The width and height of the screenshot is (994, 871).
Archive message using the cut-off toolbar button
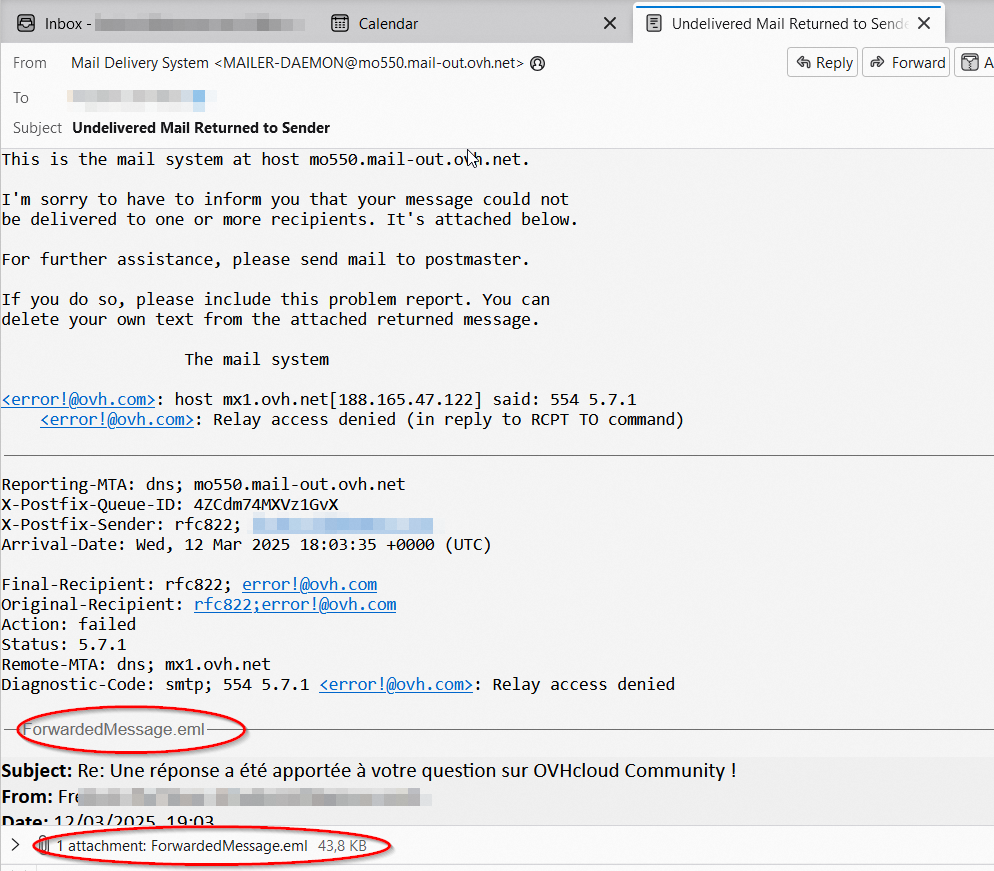click(x=974, y=63)
